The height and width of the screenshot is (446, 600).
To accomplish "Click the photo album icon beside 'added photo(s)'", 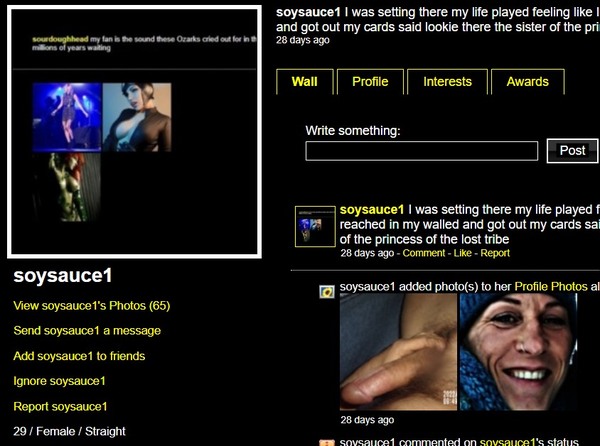I will (327, 292).
